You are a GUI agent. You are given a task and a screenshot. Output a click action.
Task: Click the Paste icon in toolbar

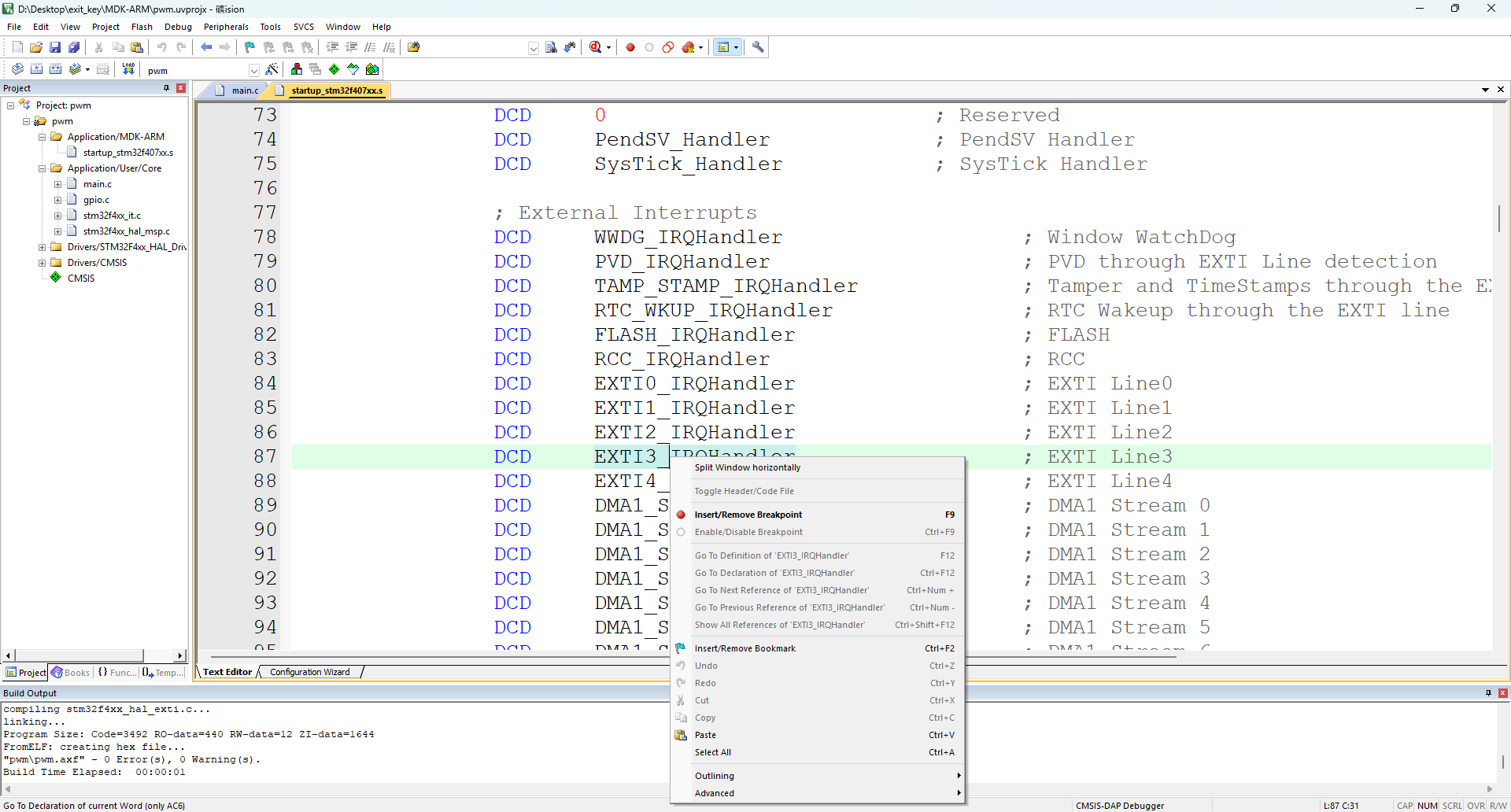137,47
